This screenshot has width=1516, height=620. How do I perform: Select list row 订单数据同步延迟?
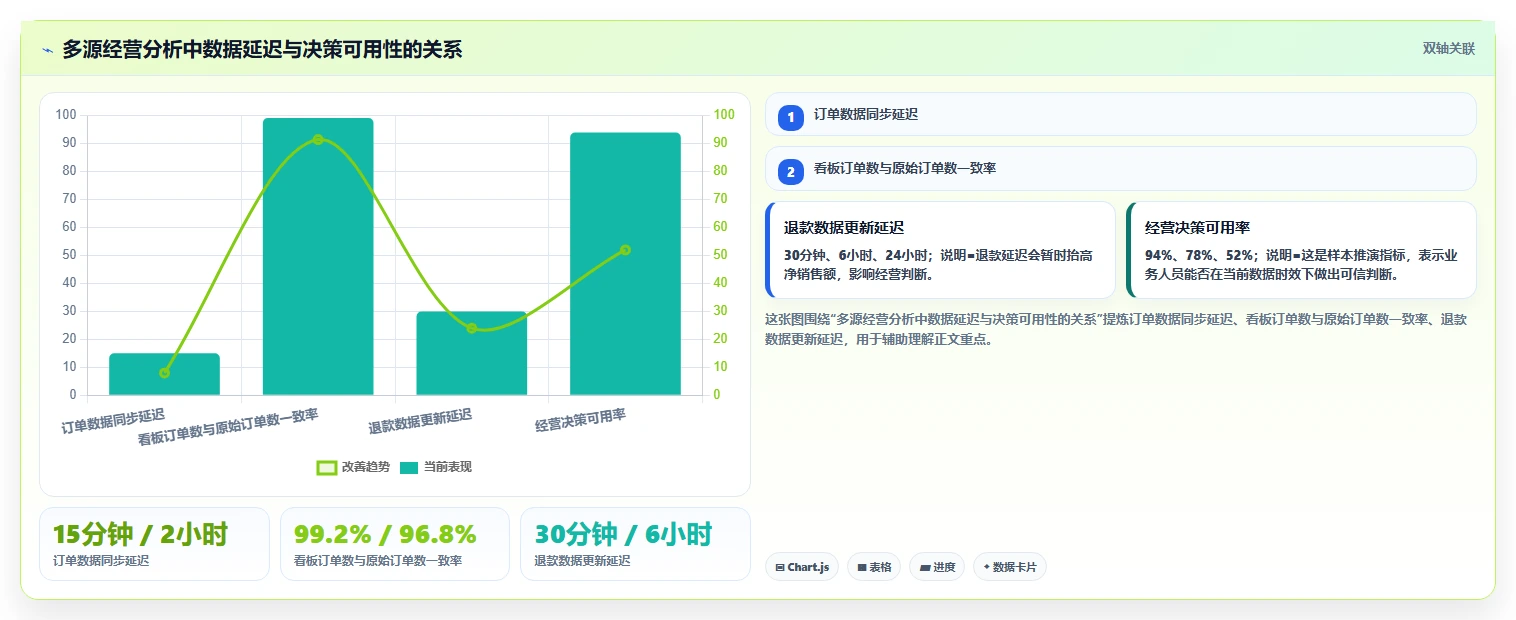click(1120, 114)
